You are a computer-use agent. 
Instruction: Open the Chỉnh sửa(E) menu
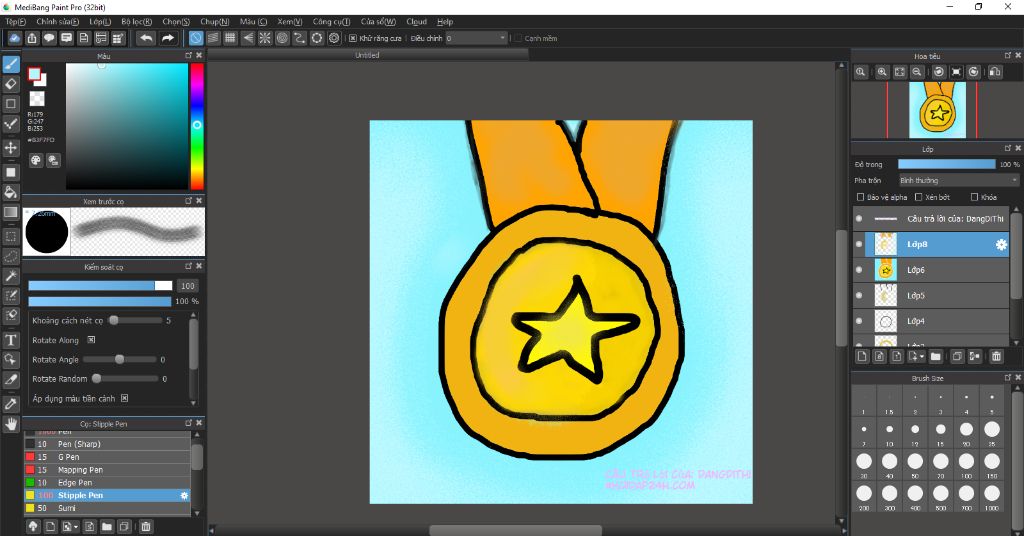57,22
